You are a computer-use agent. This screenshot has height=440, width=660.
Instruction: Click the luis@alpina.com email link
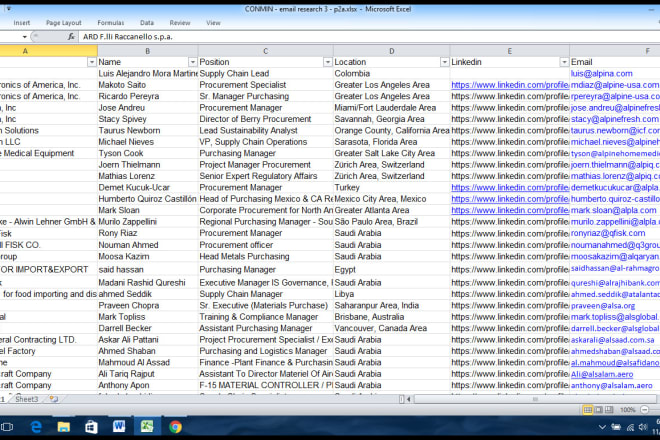(x=601, y=74)
